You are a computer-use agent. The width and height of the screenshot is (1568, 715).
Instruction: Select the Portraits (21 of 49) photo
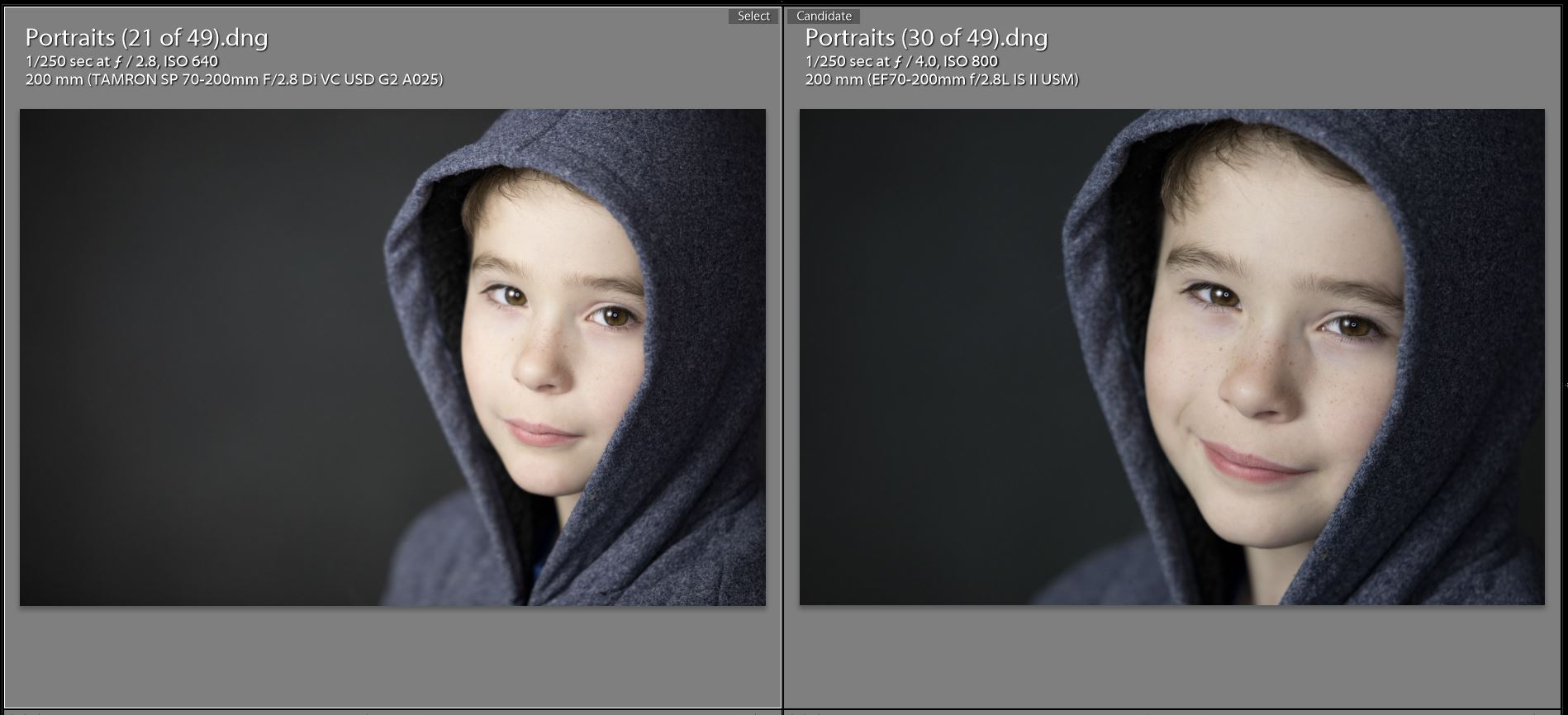(392, 357)
